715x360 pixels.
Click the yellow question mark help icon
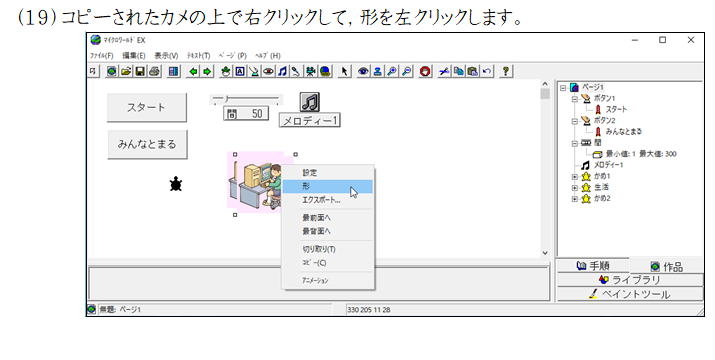pyautogui.click(x=505, y=71)
